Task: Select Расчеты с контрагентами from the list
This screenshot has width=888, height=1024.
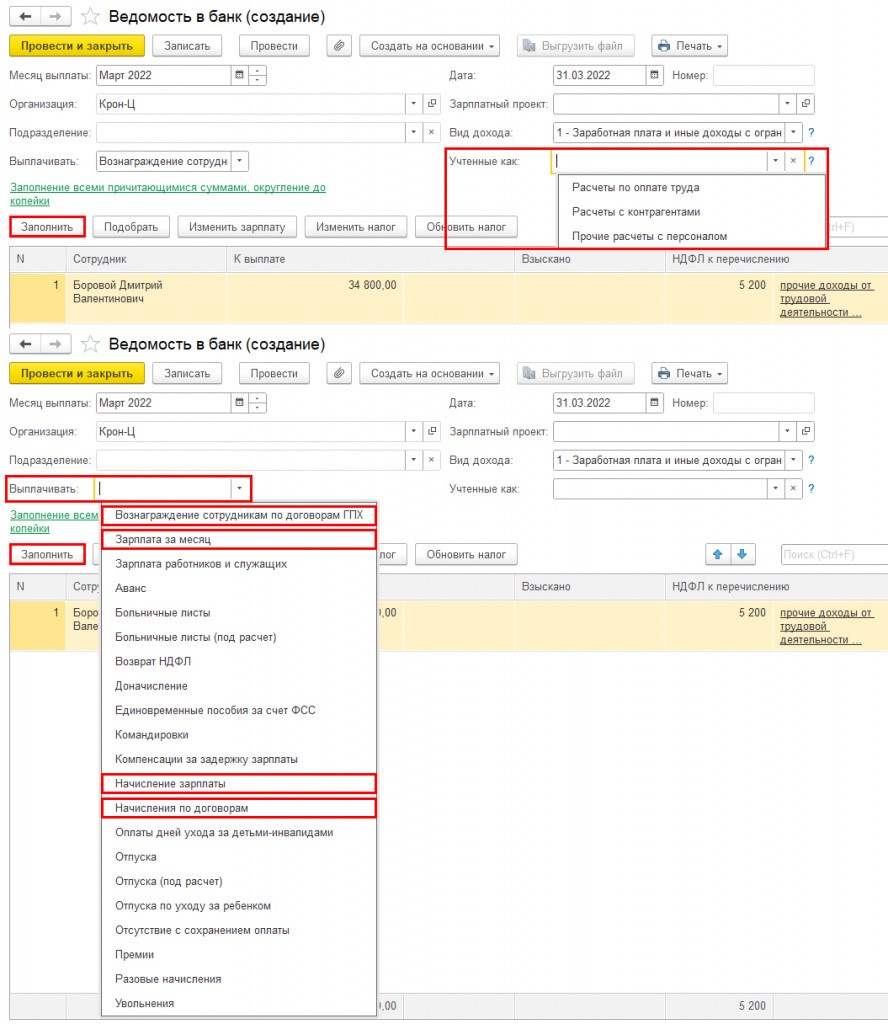Action: click(635, 212)
